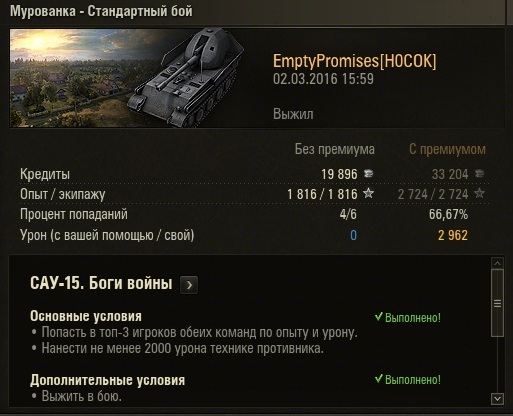Click the premium credits icon by 33 204

tap(480, 174)
